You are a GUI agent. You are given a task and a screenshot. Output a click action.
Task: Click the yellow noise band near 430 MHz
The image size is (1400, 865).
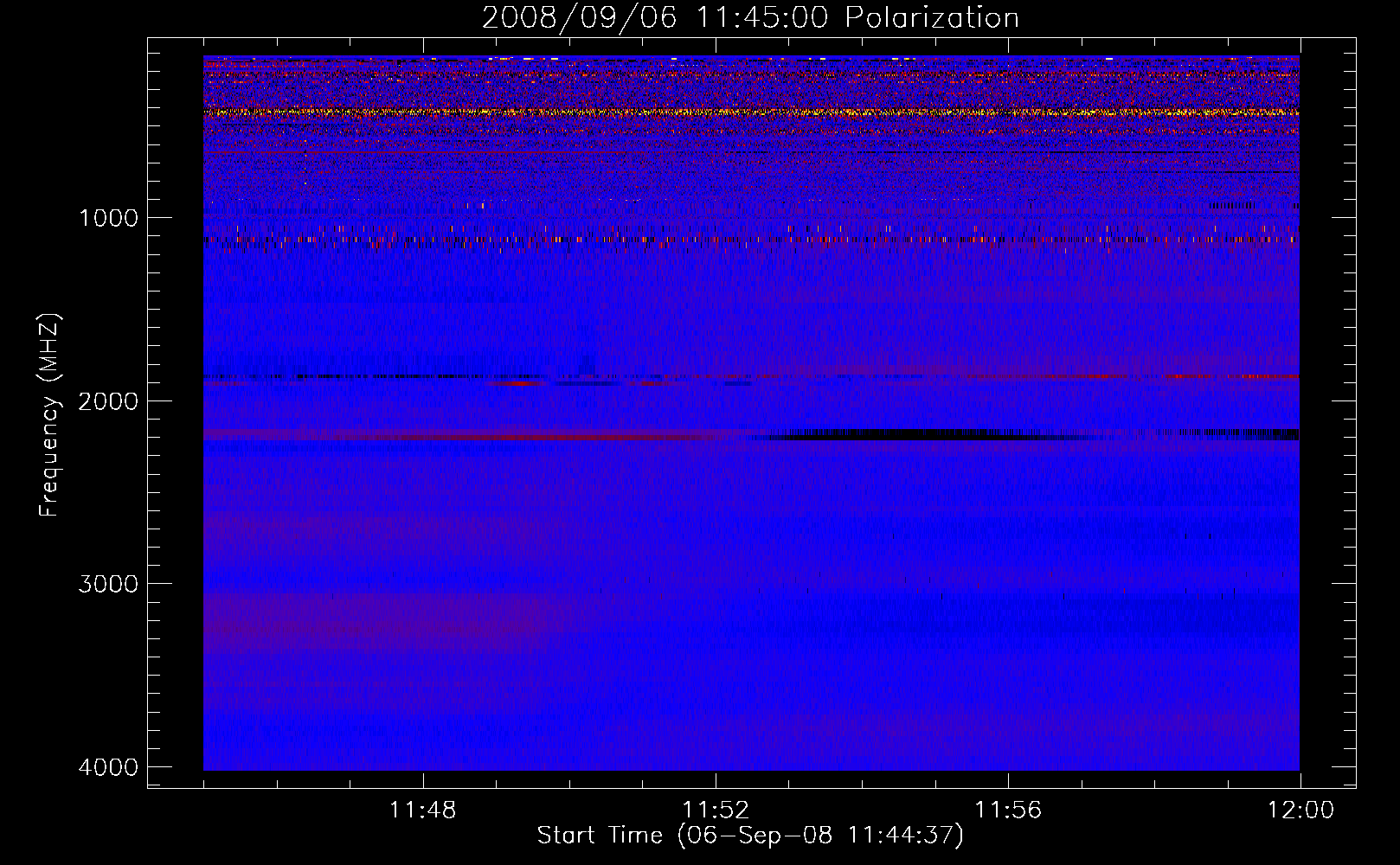(x=751, y=112)
